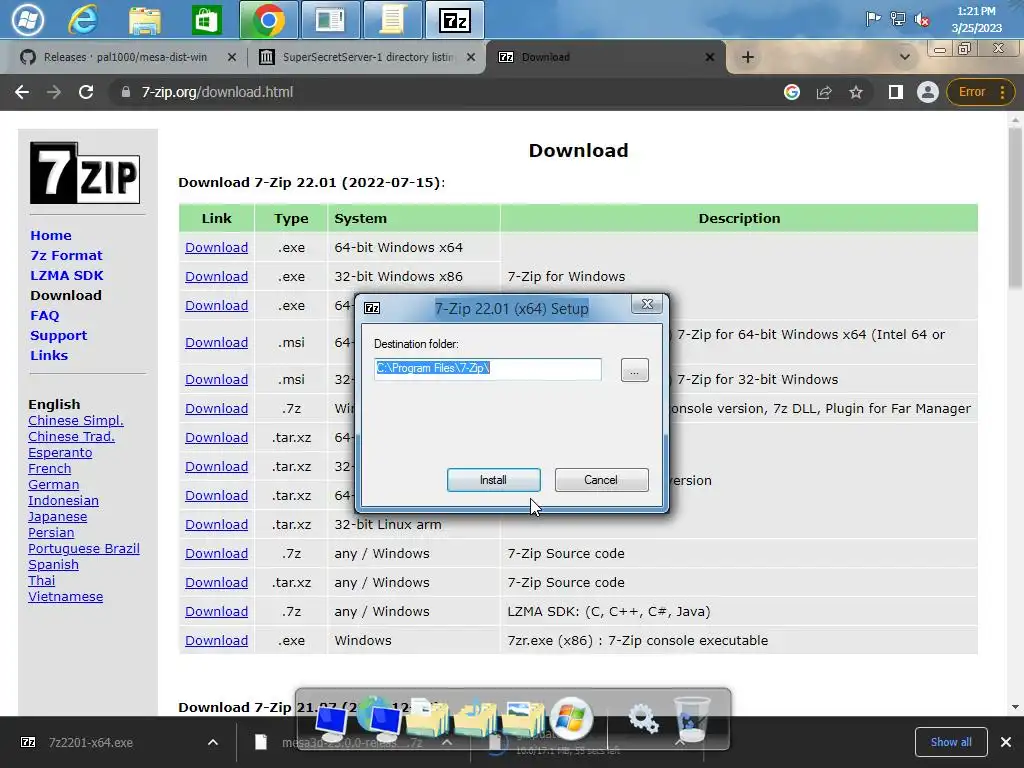Click the Destination folder path field

[488, 368]
